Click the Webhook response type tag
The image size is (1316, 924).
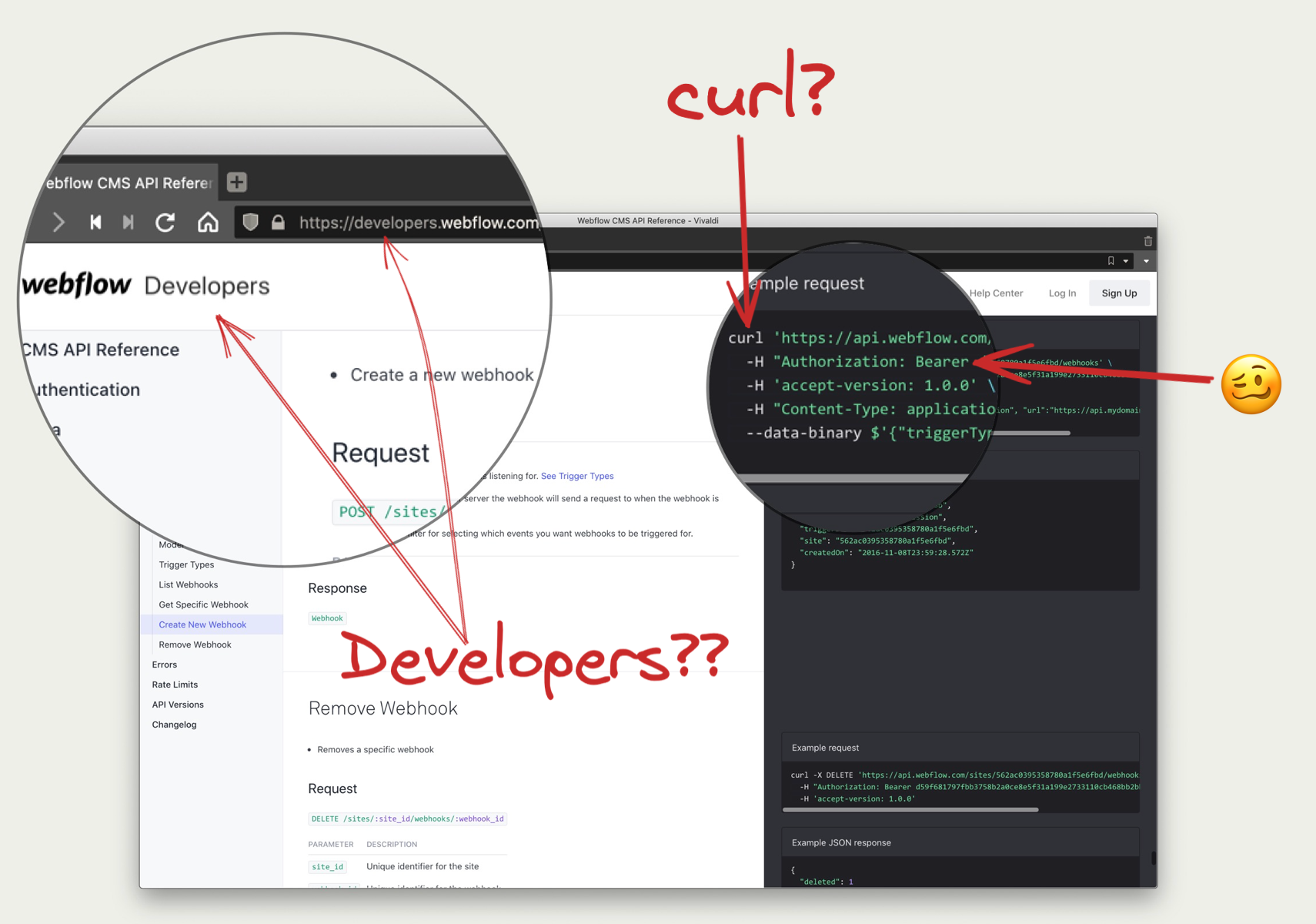(x=327, y=618)
